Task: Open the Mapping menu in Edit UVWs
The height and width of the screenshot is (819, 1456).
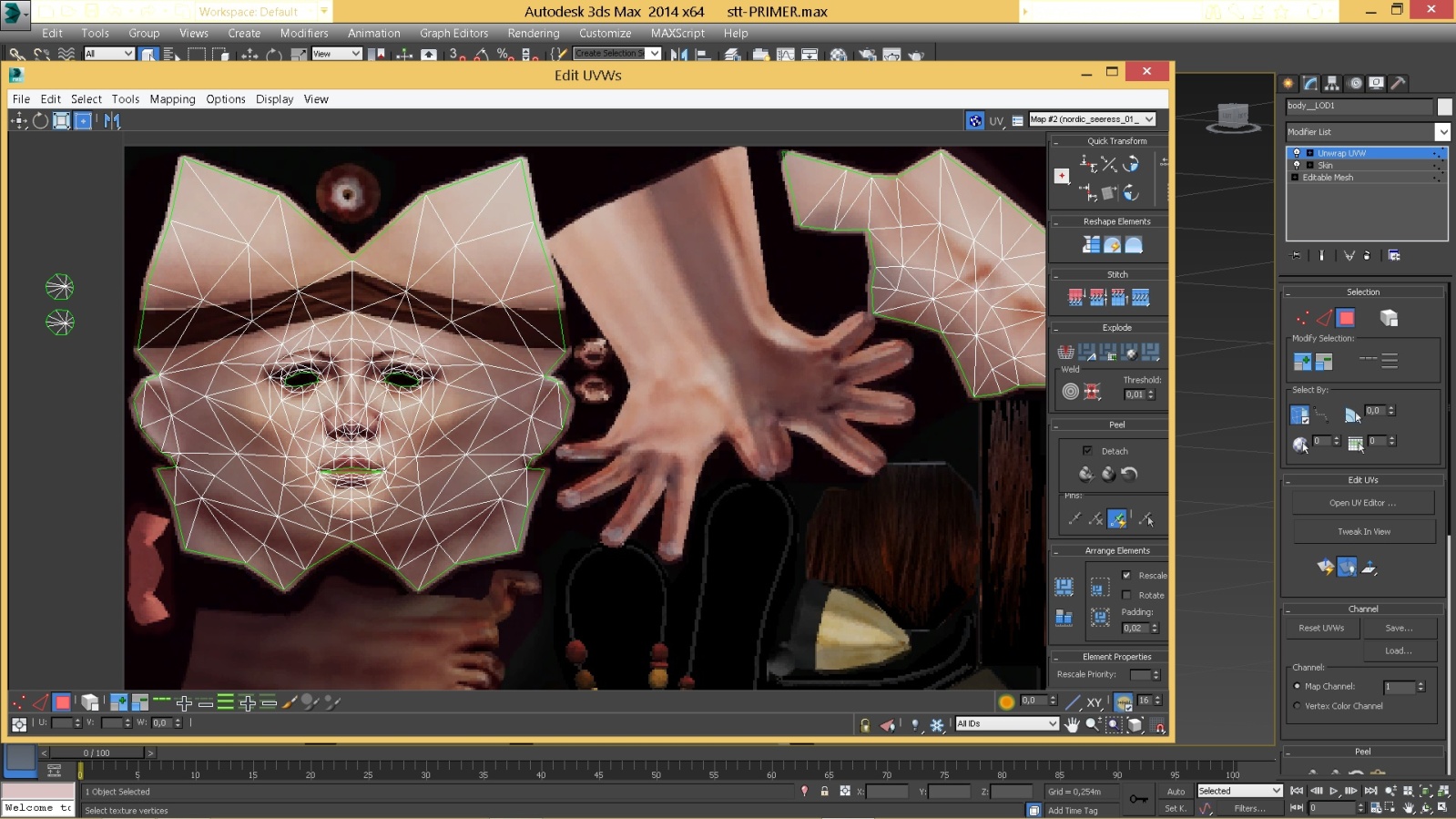Action: click(x=172, y=99)
